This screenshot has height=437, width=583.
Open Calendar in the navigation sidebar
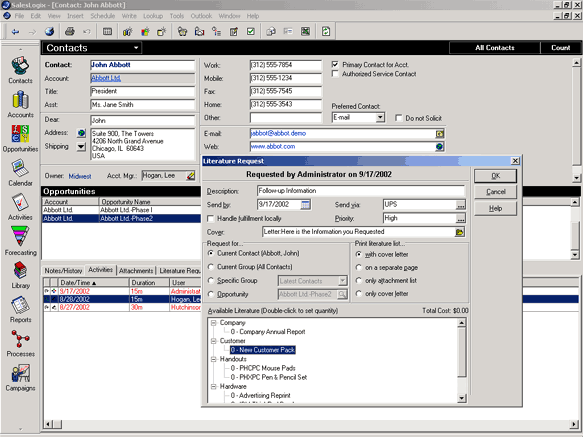[x=20, y=173]
